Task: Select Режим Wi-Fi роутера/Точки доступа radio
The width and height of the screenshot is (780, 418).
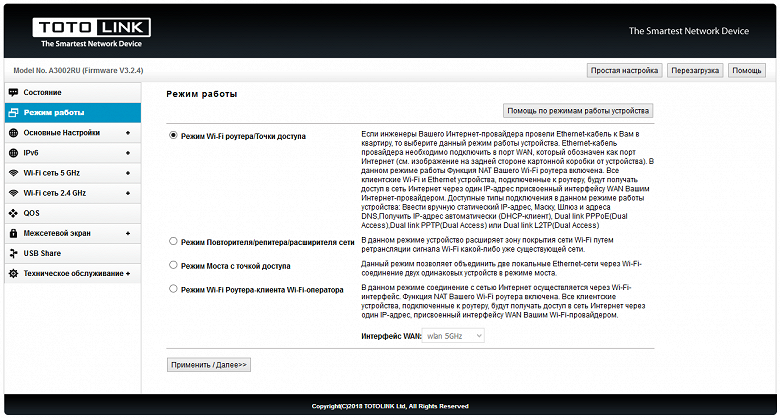Action: coord(173,135)
